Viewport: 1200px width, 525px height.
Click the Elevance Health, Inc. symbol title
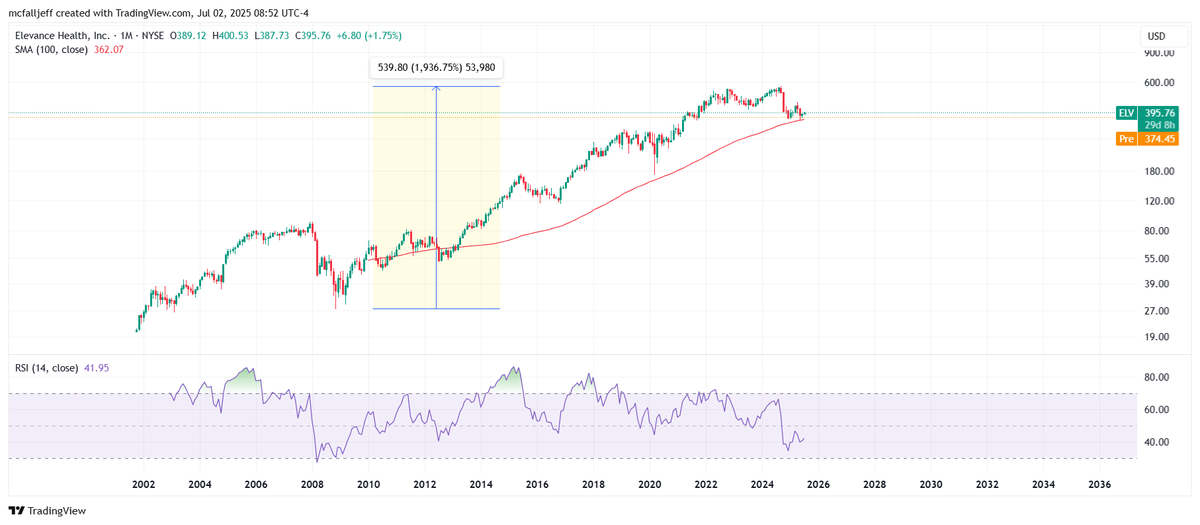point(60,35)
